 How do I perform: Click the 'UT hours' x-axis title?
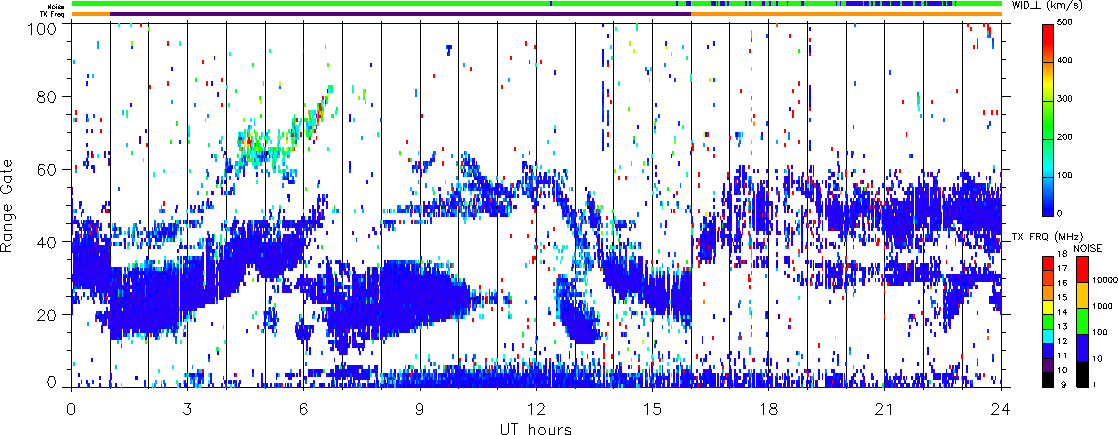click(x=536, y=429)
